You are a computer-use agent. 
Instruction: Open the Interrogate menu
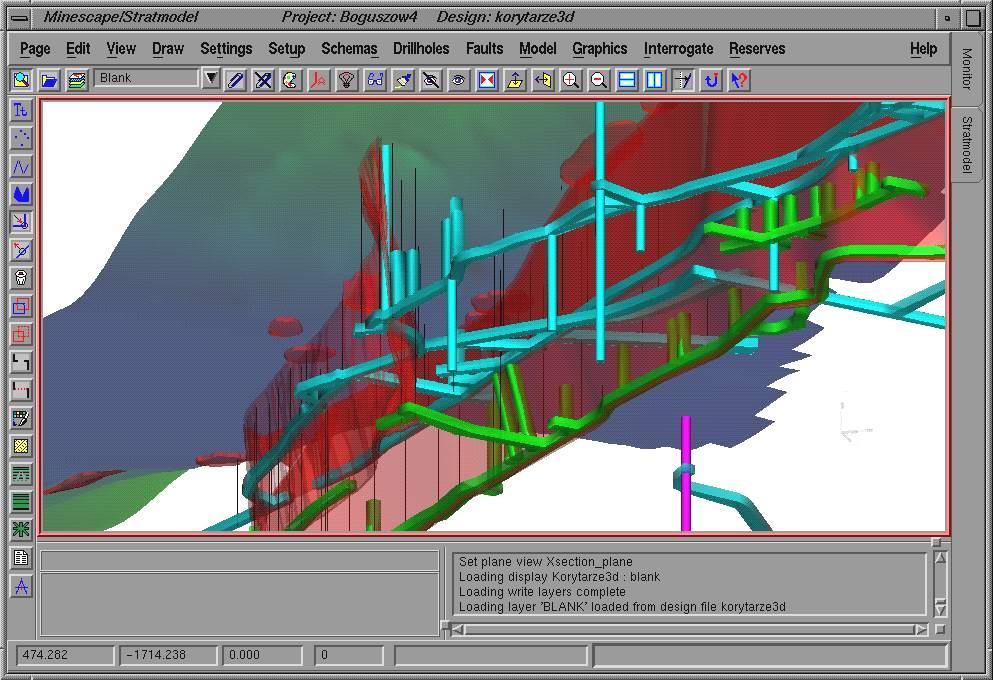tap(678, 49)
